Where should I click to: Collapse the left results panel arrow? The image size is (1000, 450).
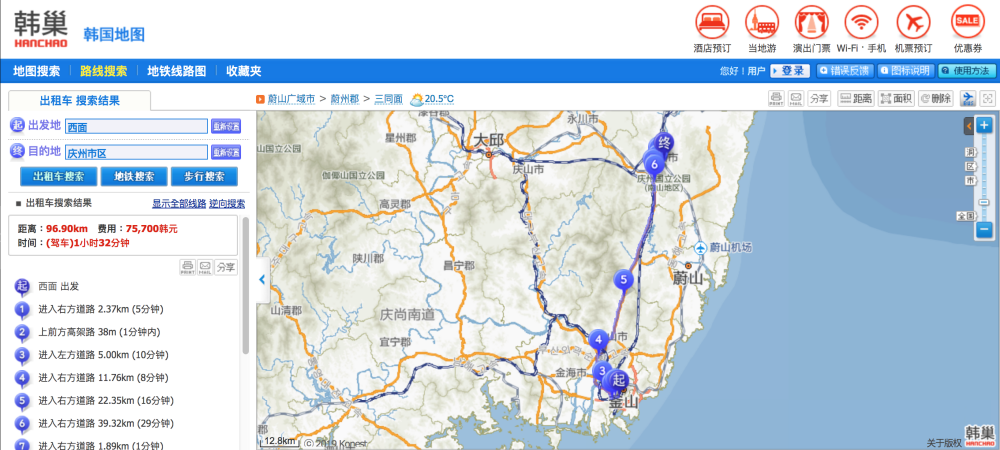(262, 280)
